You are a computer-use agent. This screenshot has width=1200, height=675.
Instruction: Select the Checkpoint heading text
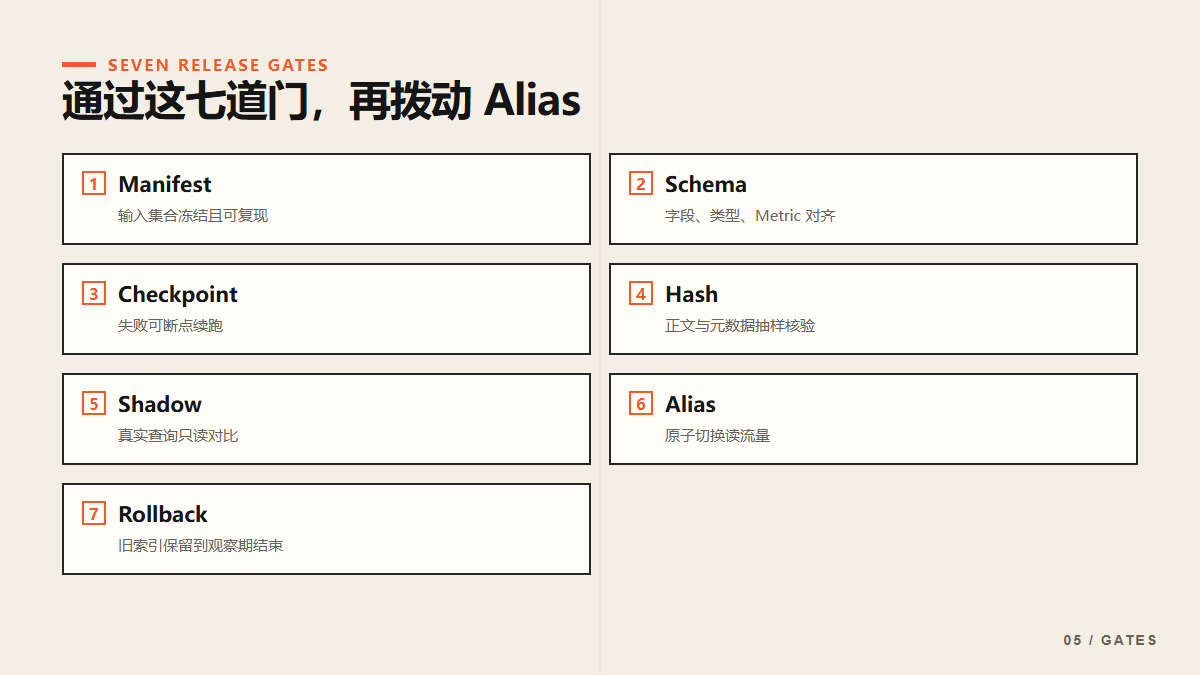178,294
